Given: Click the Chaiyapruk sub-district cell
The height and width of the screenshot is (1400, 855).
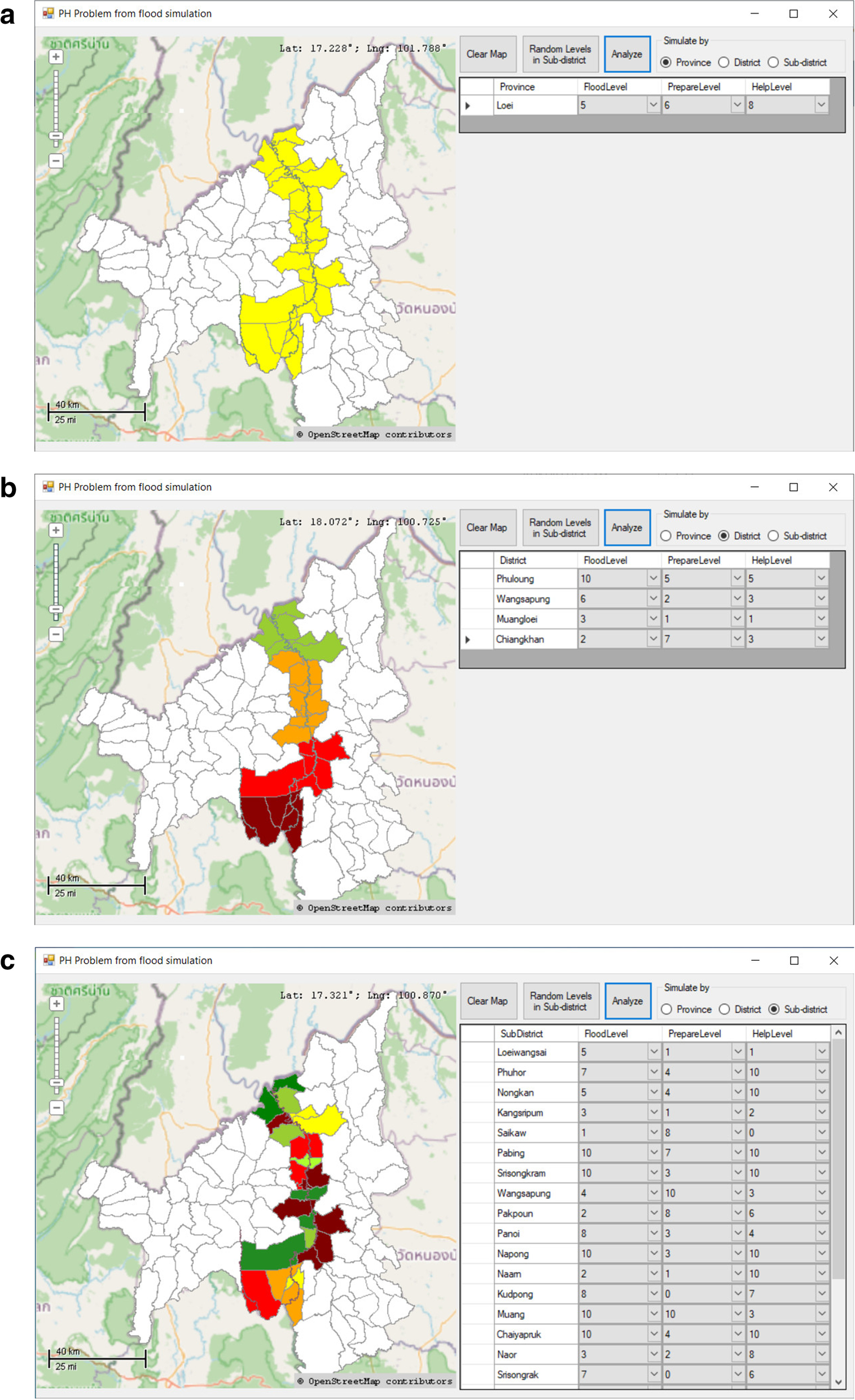Looking at the screenshot, I should tap(536, 1334).
